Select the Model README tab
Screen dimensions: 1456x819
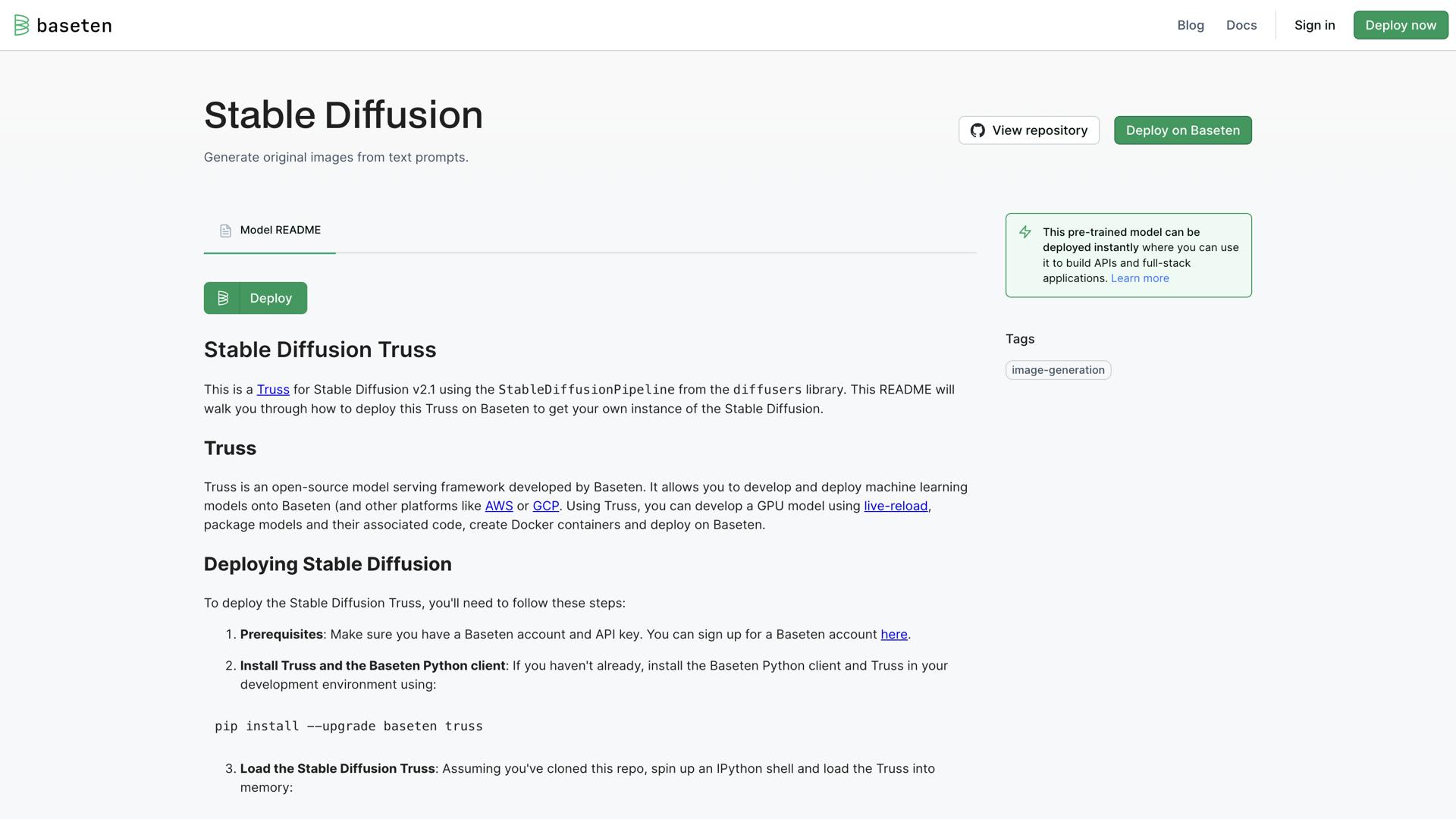(280, 230)
